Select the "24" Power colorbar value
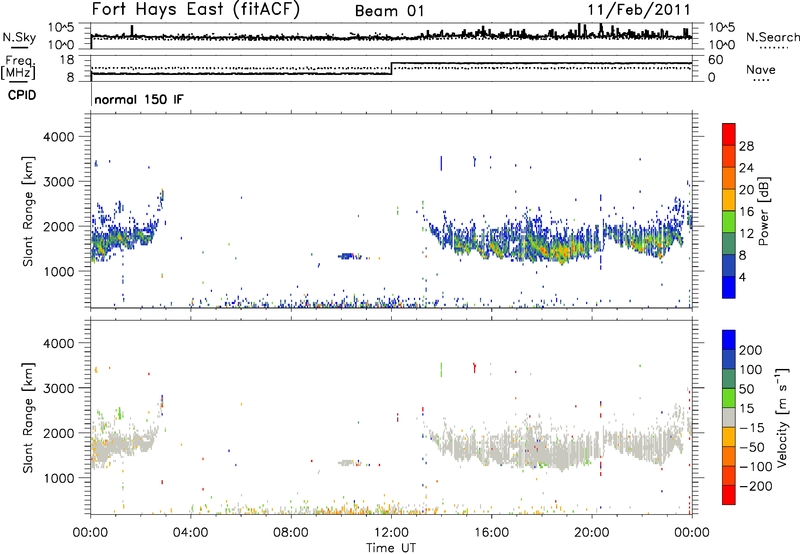Image resolution: width=800 pixels, height=554 pixels. [746, 168]
